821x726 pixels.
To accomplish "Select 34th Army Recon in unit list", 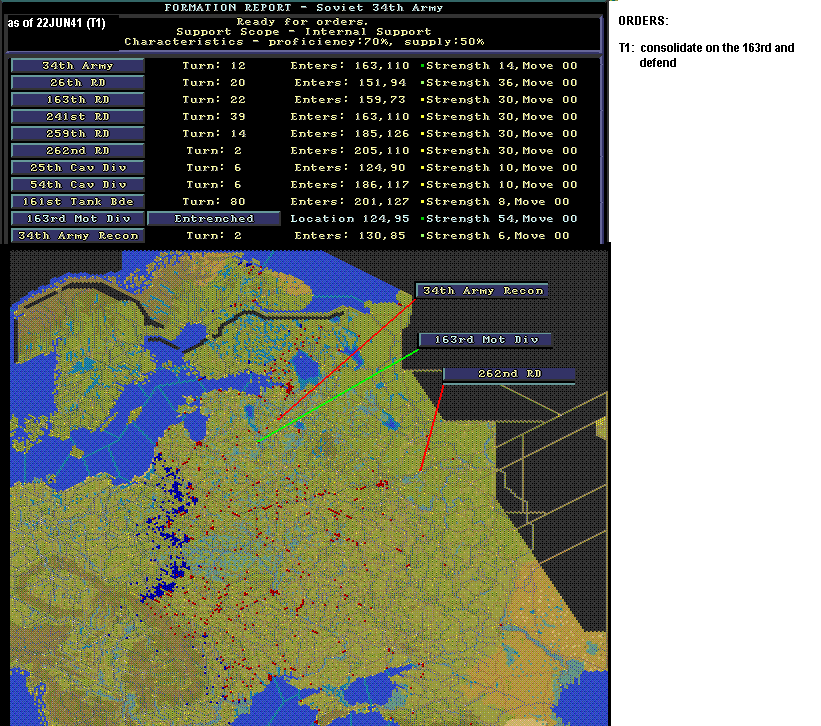I will click(77, 236).
